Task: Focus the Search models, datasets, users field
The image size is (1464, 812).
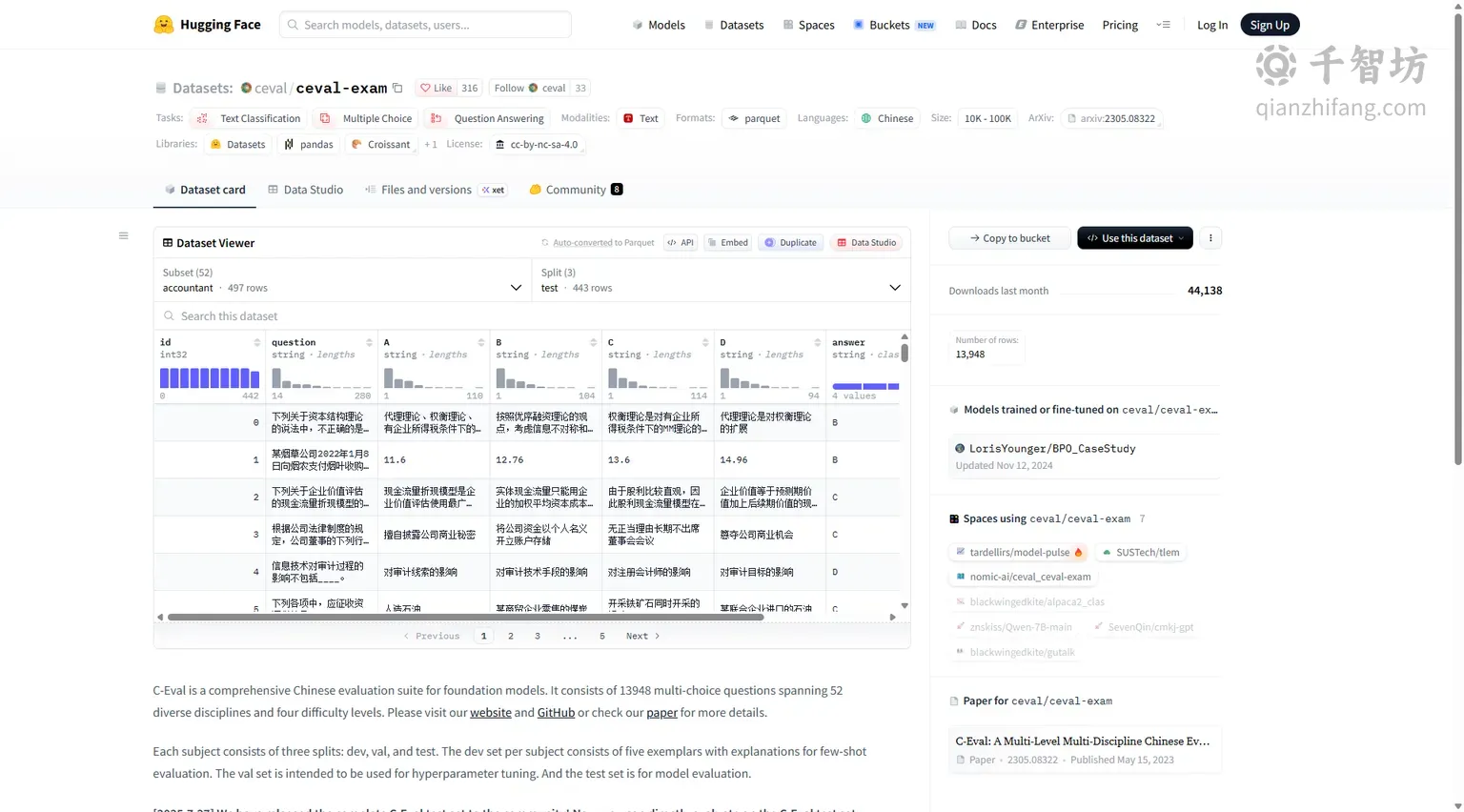Action: tap(425, 25)
